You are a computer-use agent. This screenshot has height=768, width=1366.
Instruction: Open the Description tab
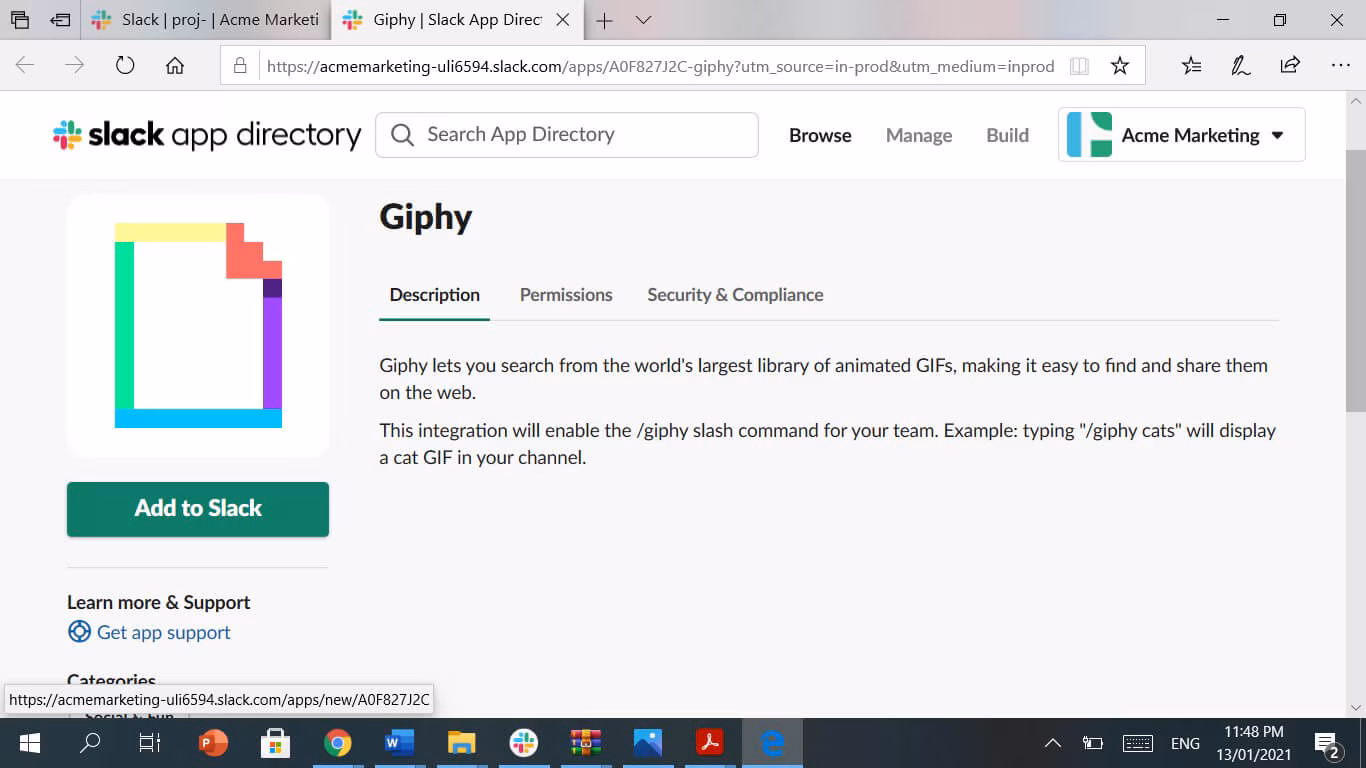435,295
